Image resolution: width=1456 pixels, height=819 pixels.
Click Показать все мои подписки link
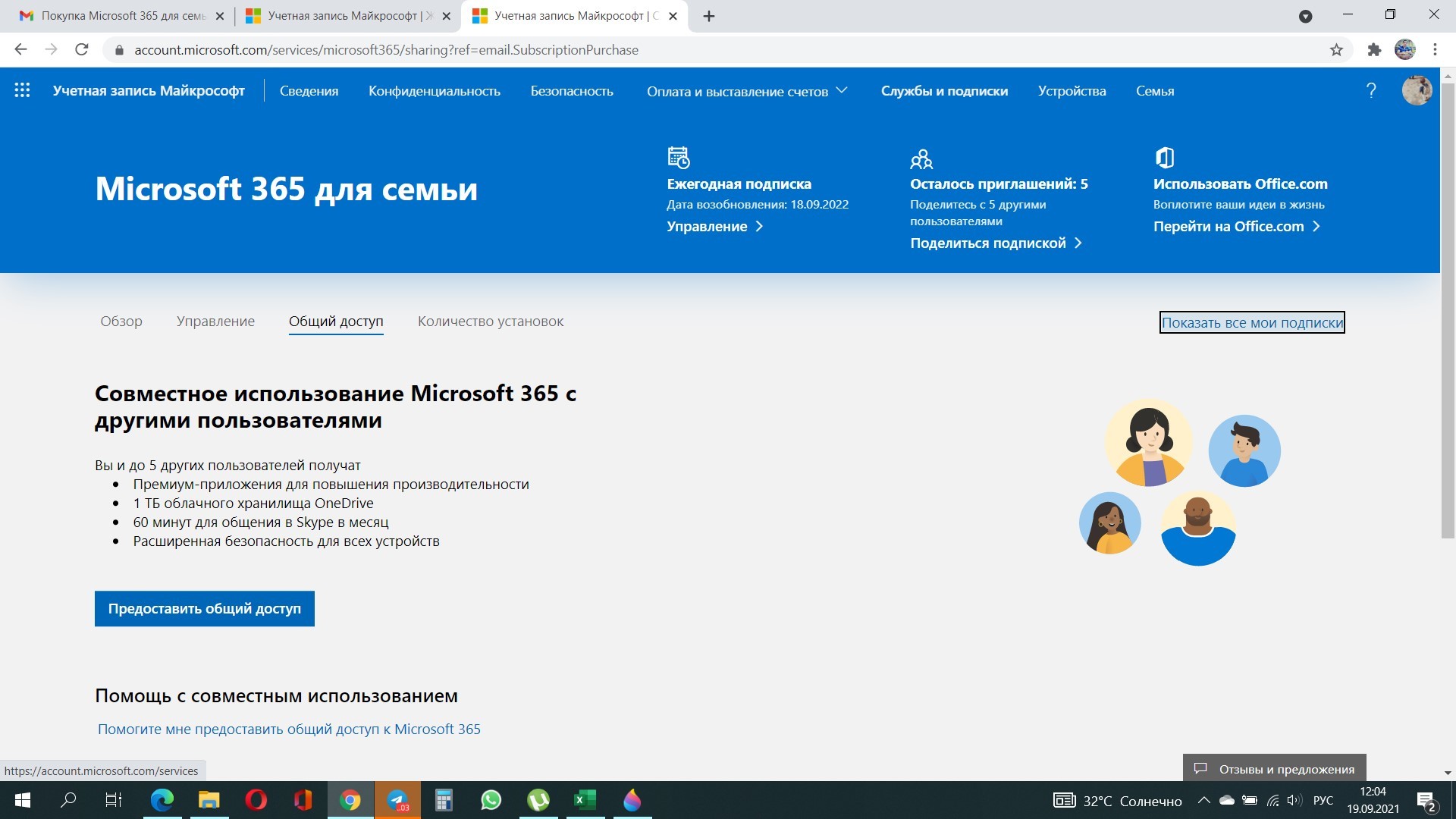point(1252,322)
